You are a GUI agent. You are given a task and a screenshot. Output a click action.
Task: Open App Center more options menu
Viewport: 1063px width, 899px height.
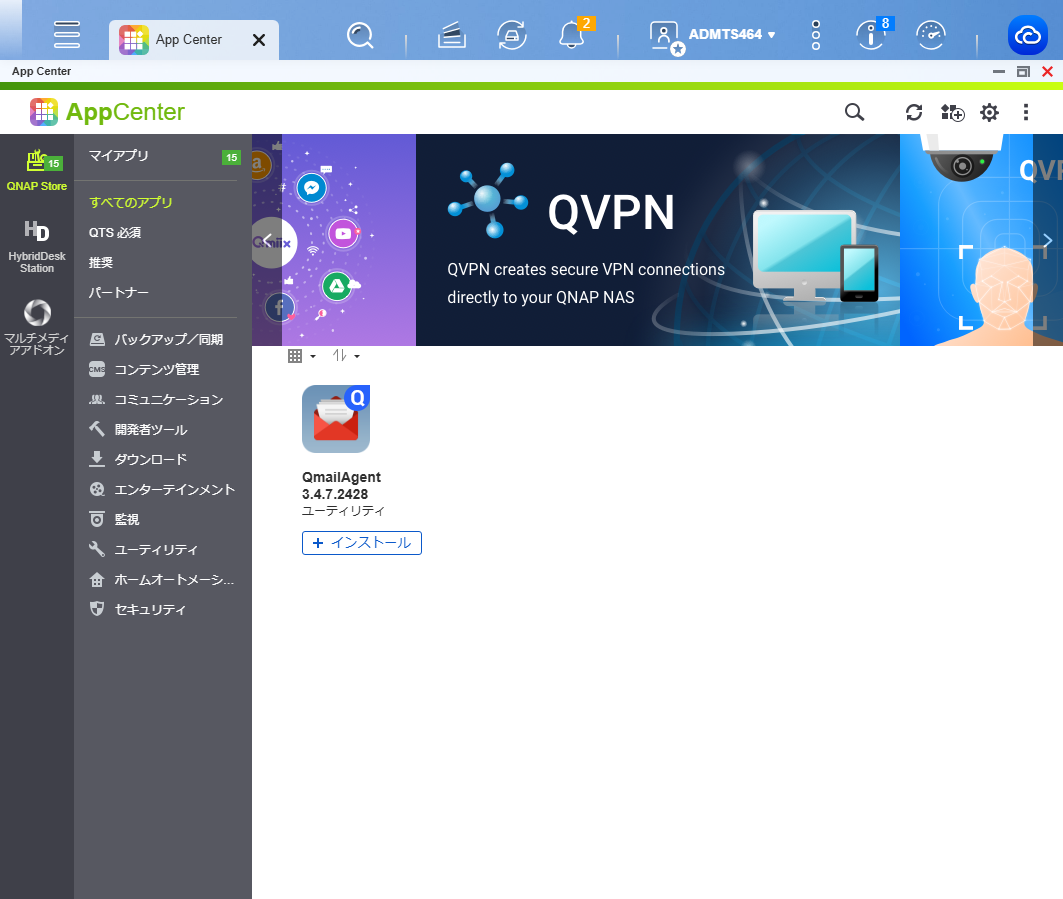click(x=1026, y=112)
